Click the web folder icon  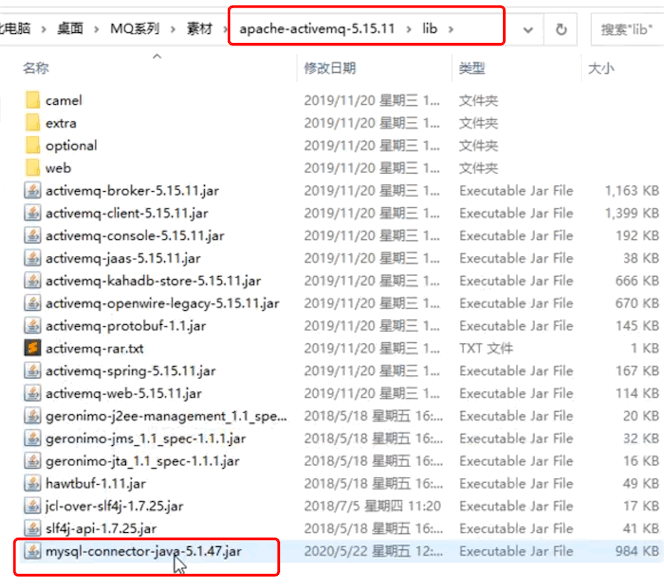click(33, 168)
